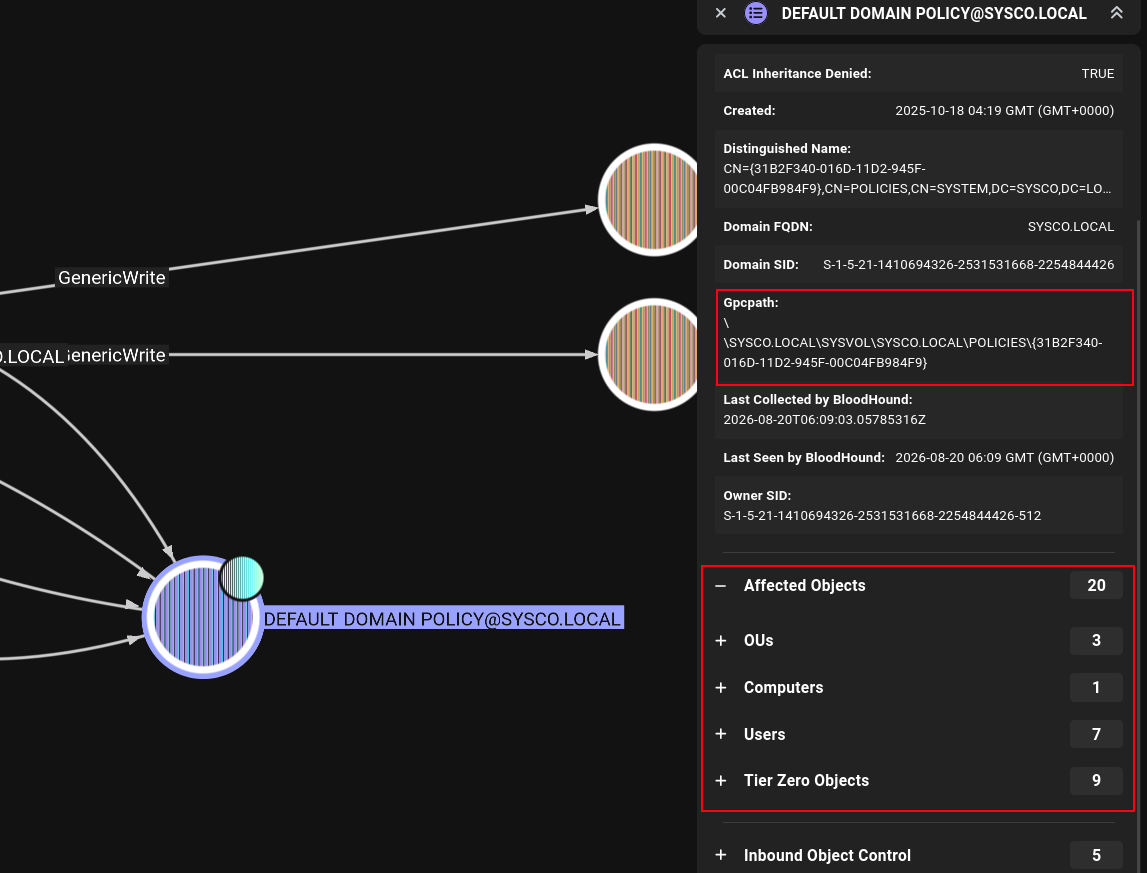Viewport: 1147px width, 873px height.
Task: Click the Domain SID value
Action: (969, 265)
